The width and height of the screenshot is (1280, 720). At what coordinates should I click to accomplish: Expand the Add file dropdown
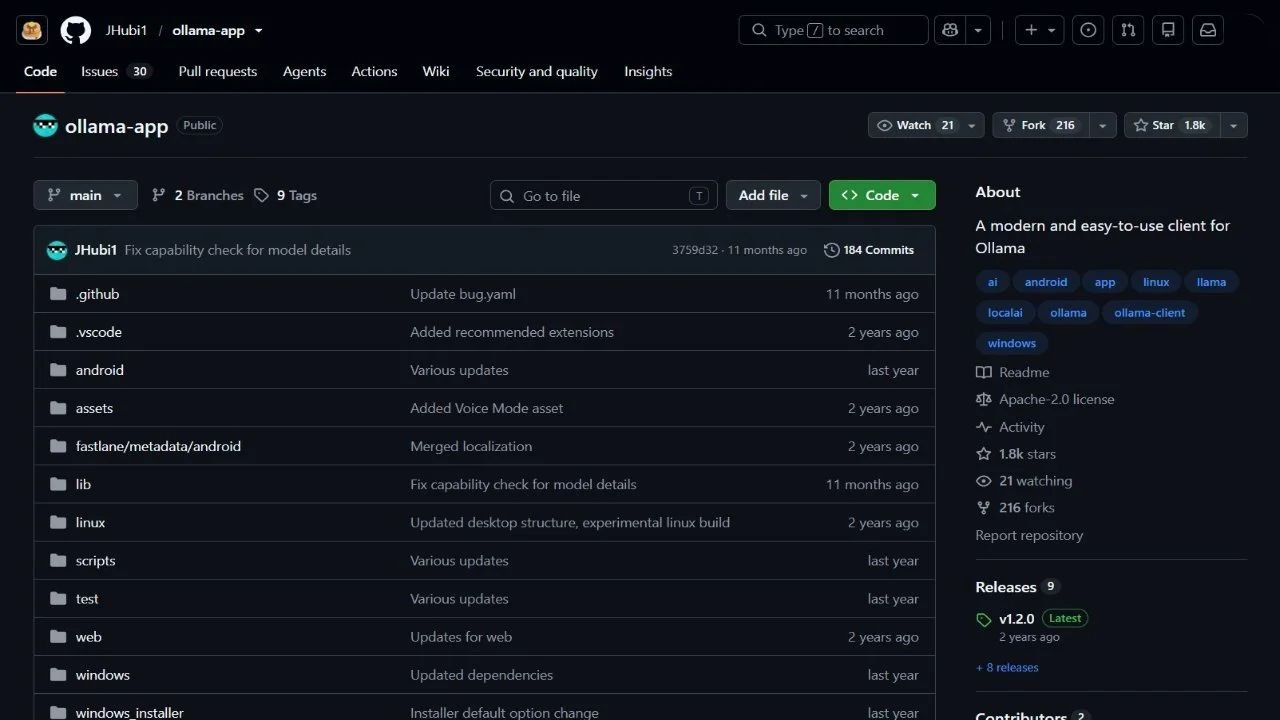point(773,195)
